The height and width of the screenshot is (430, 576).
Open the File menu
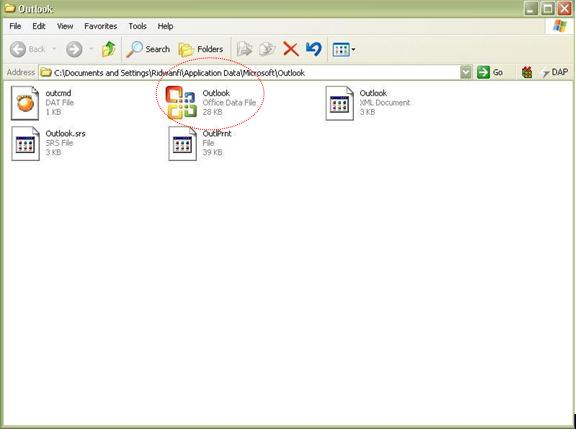click(15, 26)
